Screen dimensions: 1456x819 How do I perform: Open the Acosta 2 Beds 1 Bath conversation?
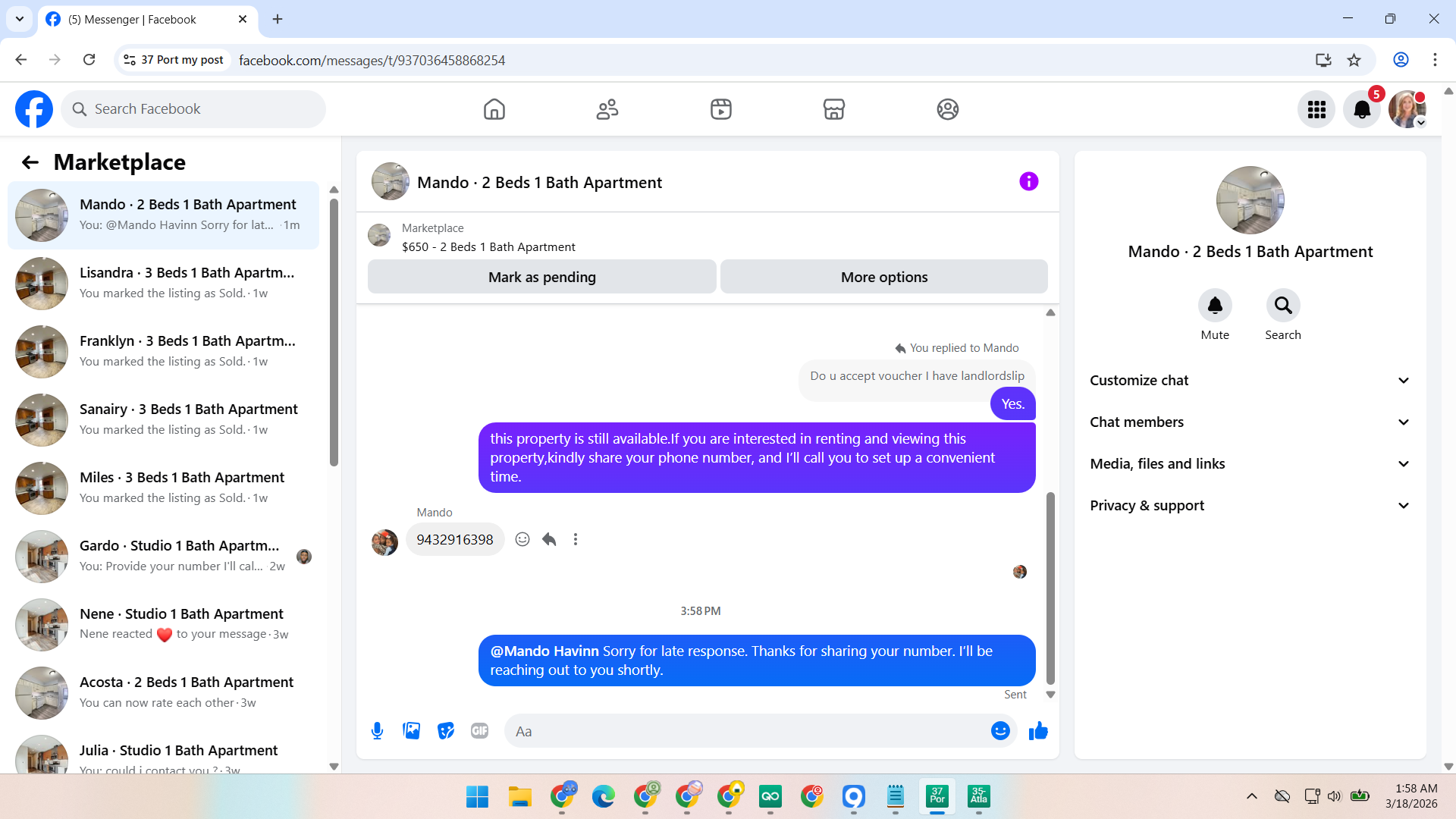(x=163, y=693)
